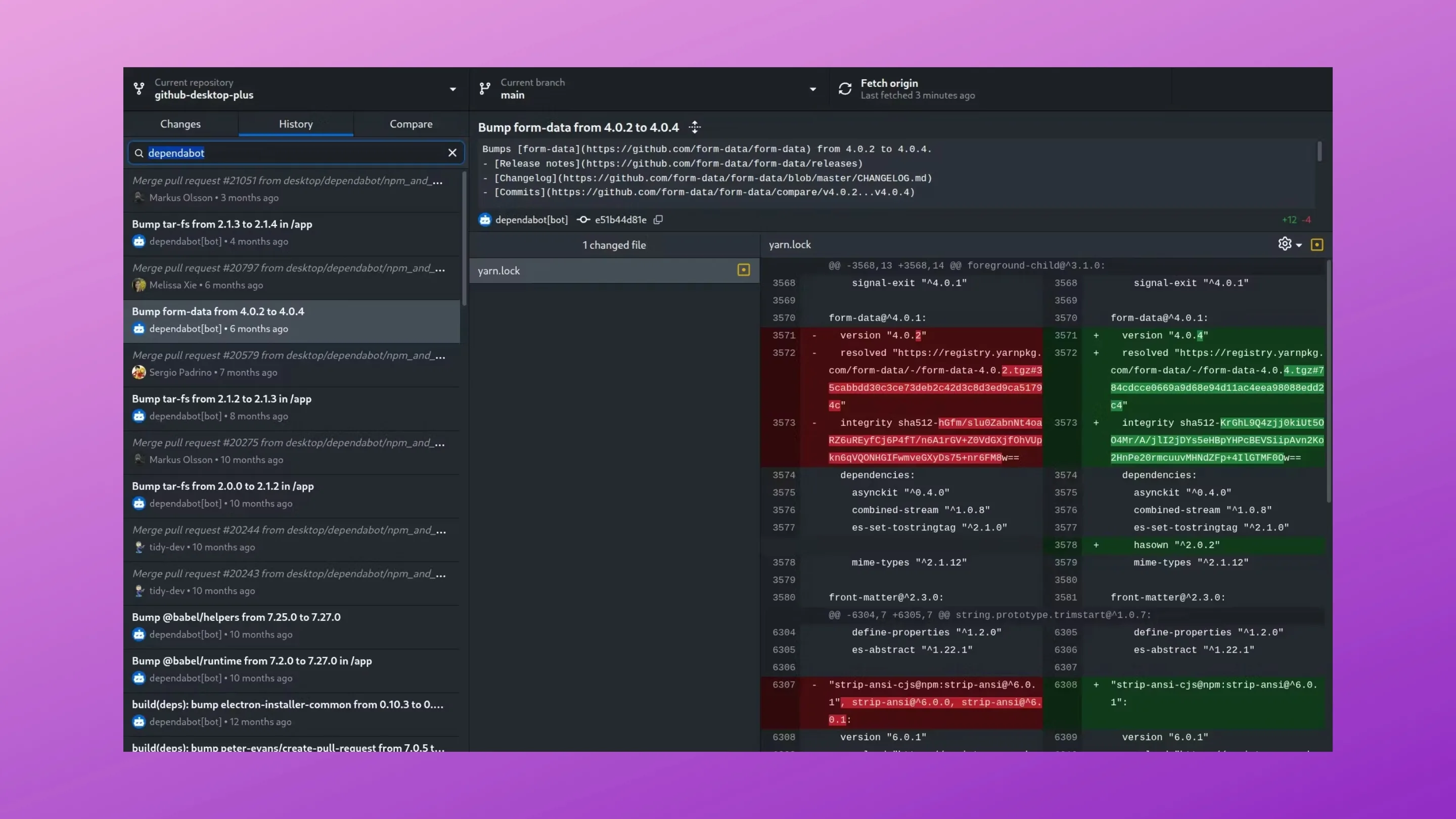Select commit Bump tar-fs from 2.1.2 to 2.1.3

[292, 407]
